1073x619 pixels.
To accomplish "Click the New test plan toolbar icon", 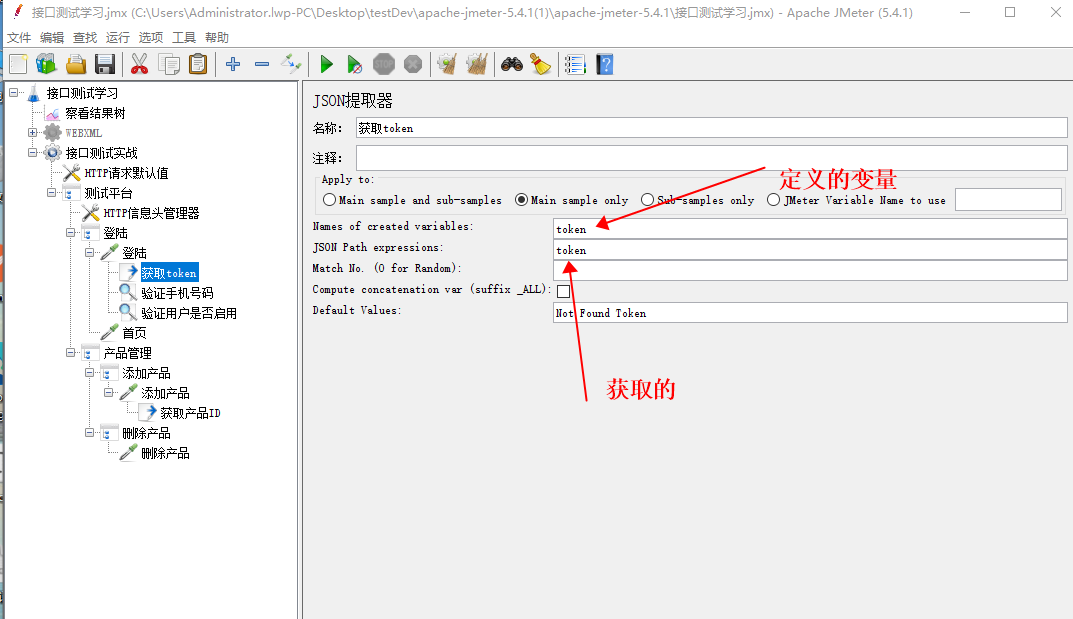I will pyautogui.click(x=18, y=64).
